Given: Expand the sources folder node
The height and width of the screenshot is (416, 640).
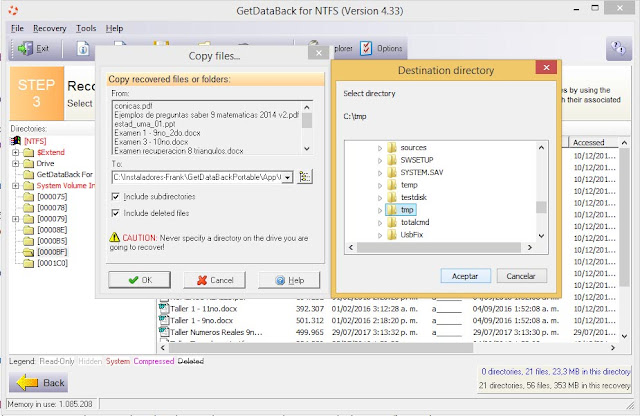Looking at the screenshot, I should point(380,148).
